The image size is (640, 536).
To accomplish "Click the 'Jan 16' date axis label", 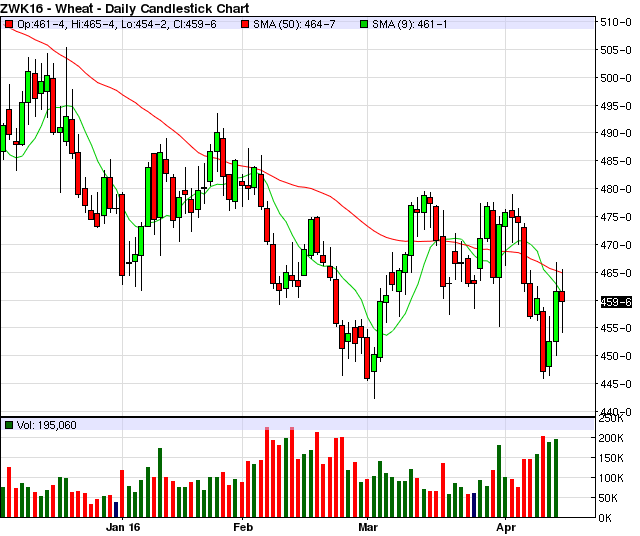I will [123, 527].
